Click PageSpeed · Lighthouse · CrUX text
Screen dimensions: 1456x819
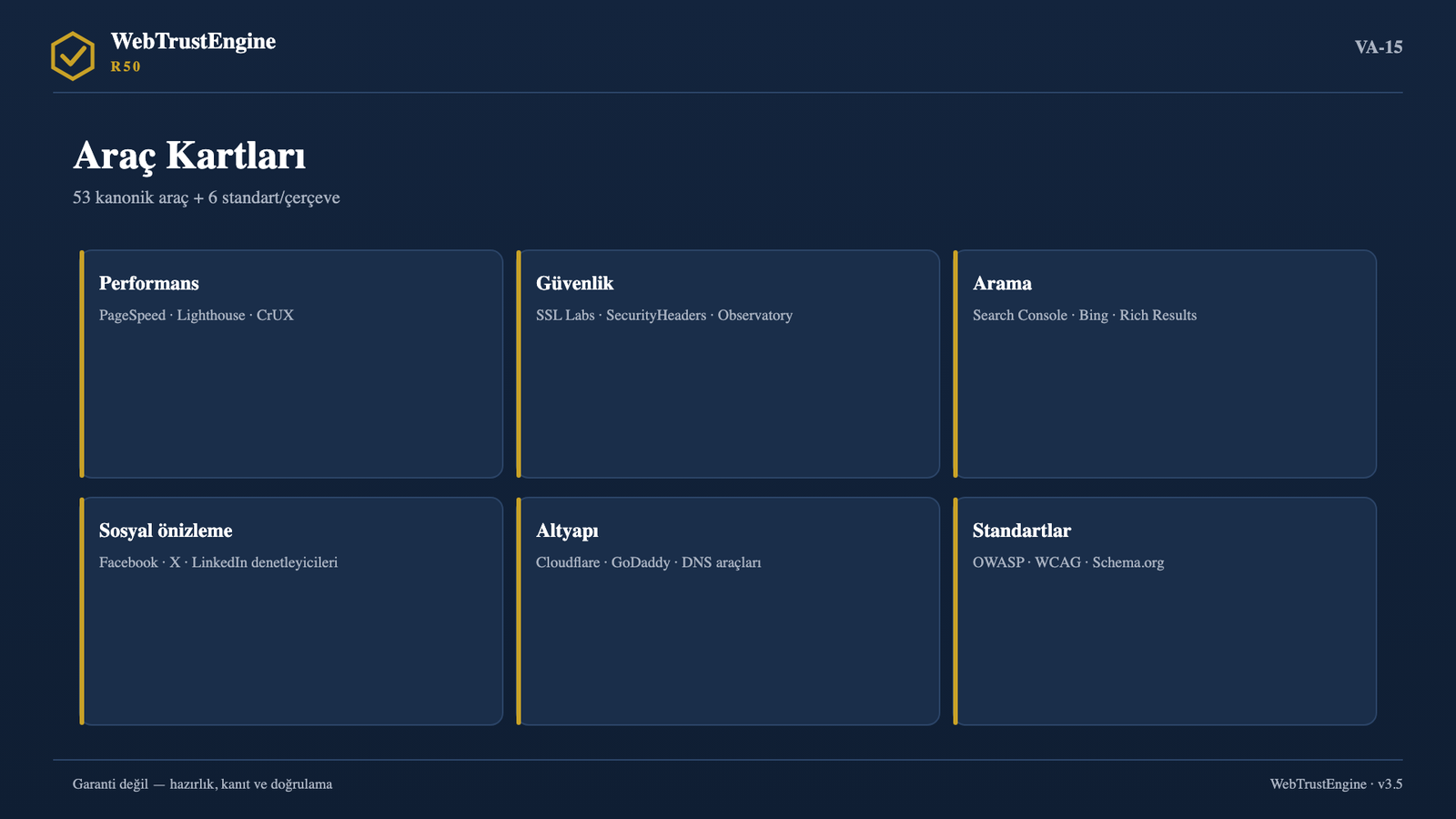(197, 315)
